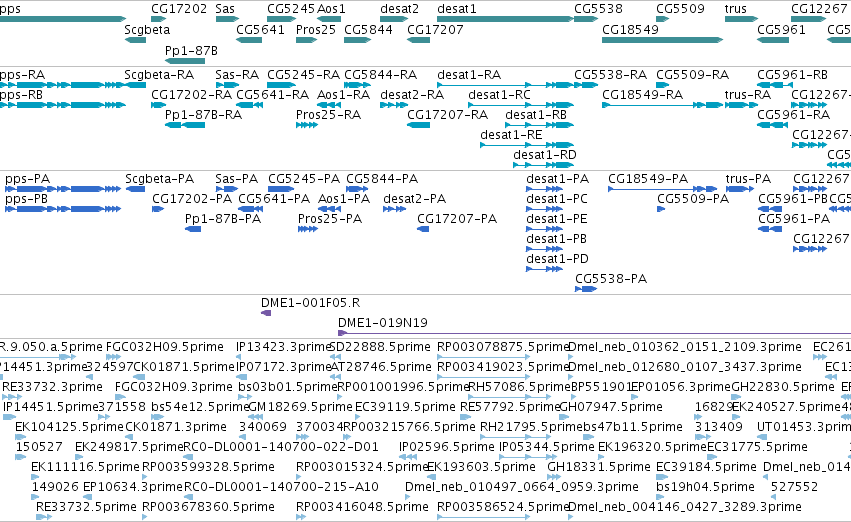Select the bs19h04.5prime EST
Viewport: 851px width, 522px height.
(x=659, y=497)
